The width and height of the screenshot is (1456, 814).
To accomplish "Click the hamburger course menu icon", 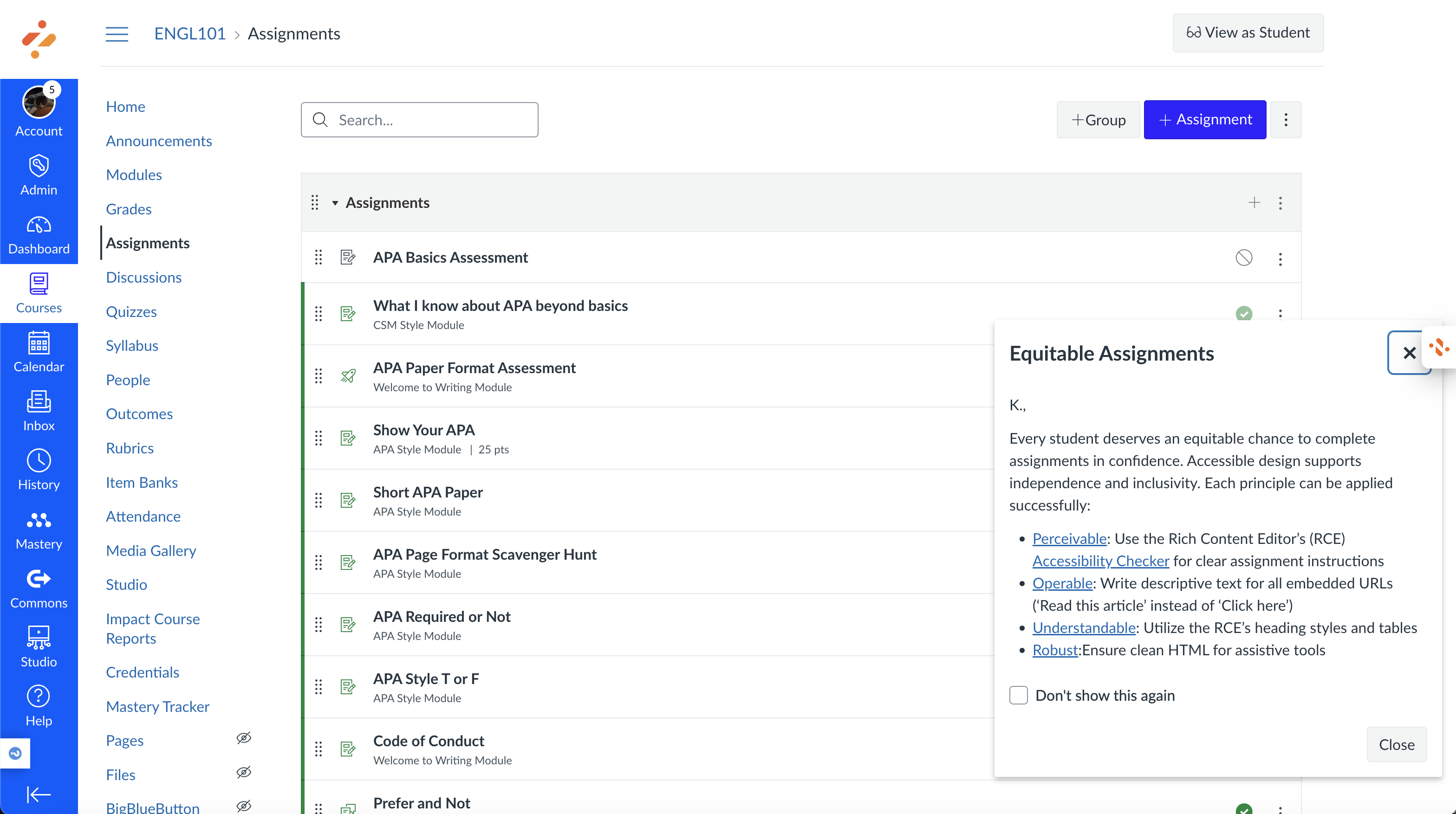I will click(x=117, y=34).
